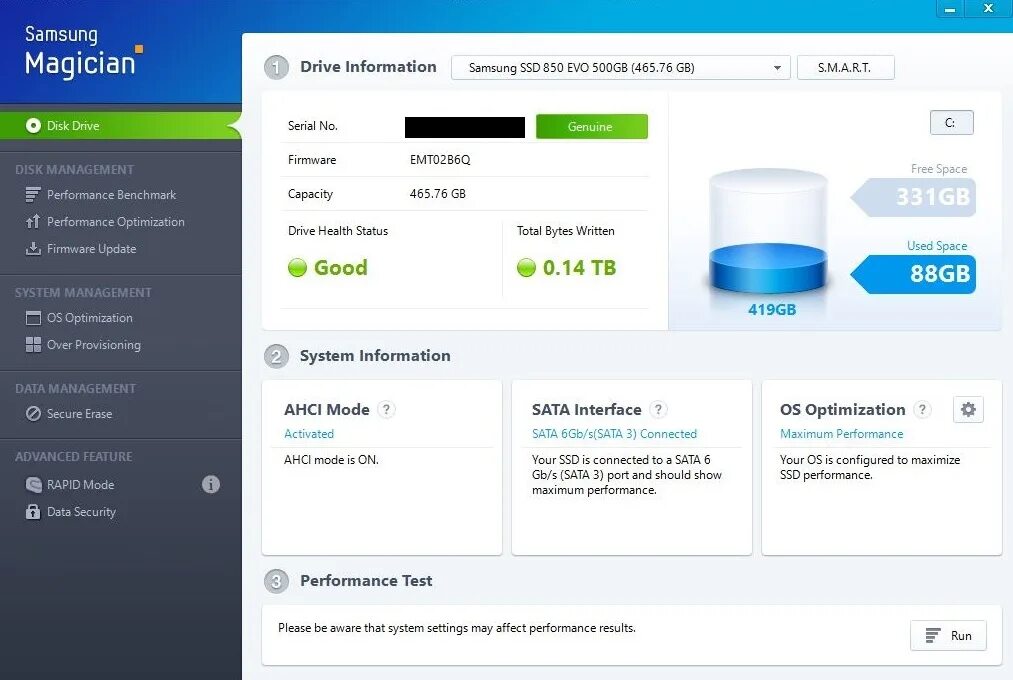Image resolution: width=1013 pixels, height=680 pixels.
Task: Open Performance Benchmark
Action: pyautogui.click(x=111, y=194)
